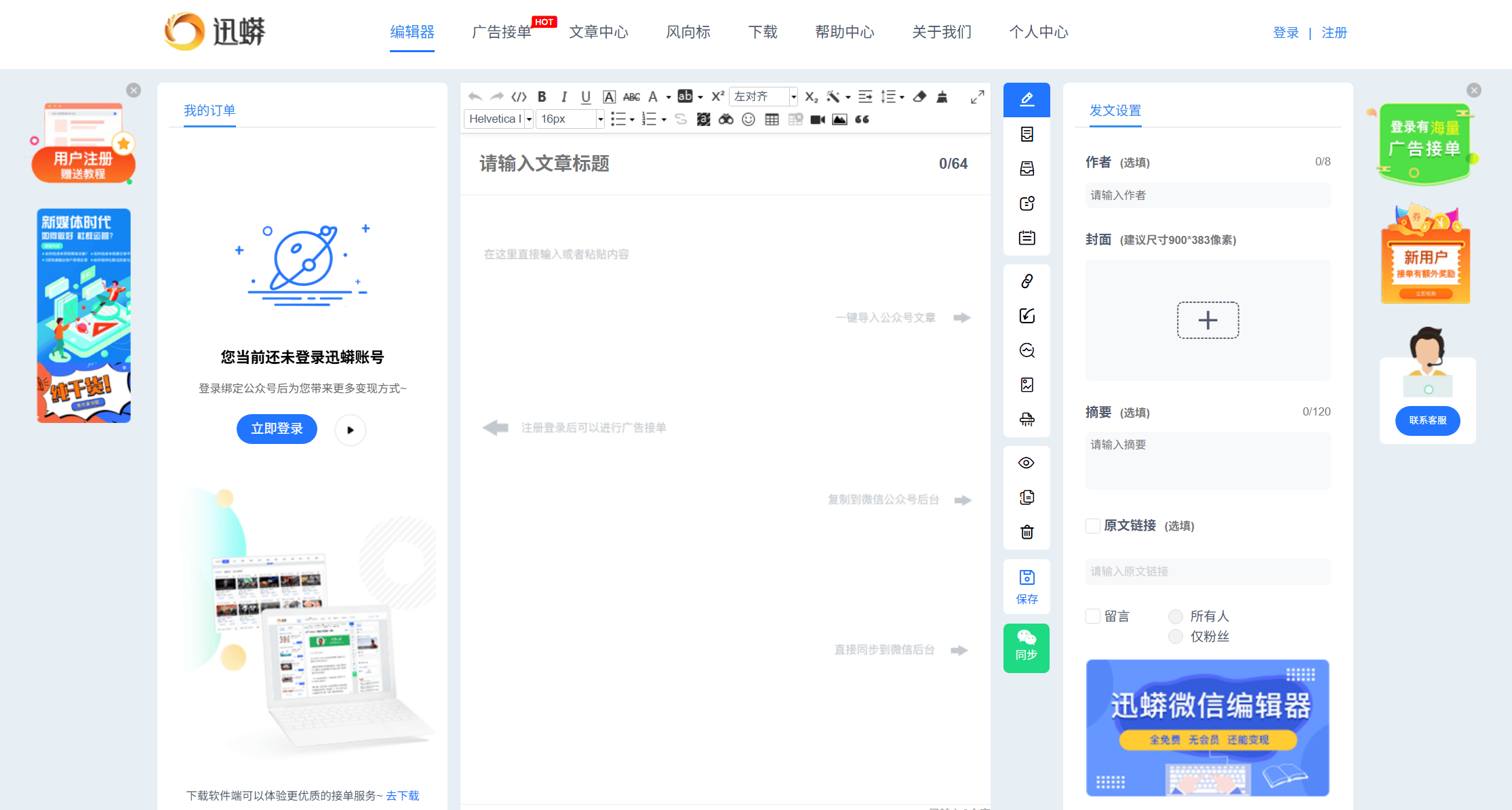Image resolution: width=1512 pixels, height=810 pixels.
Task: Apply character border to text
Action: point(609,97)
